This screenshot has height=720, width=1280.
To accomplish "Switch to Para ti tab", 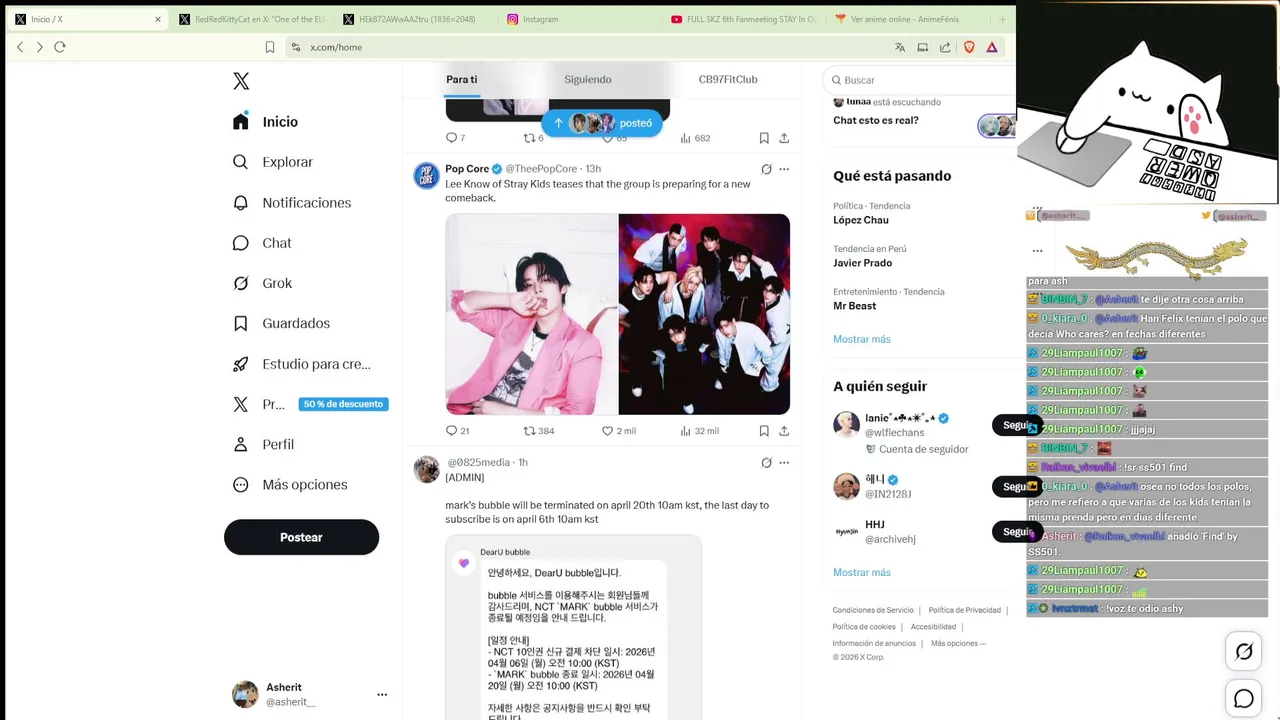I will click(x=461, y=80).
